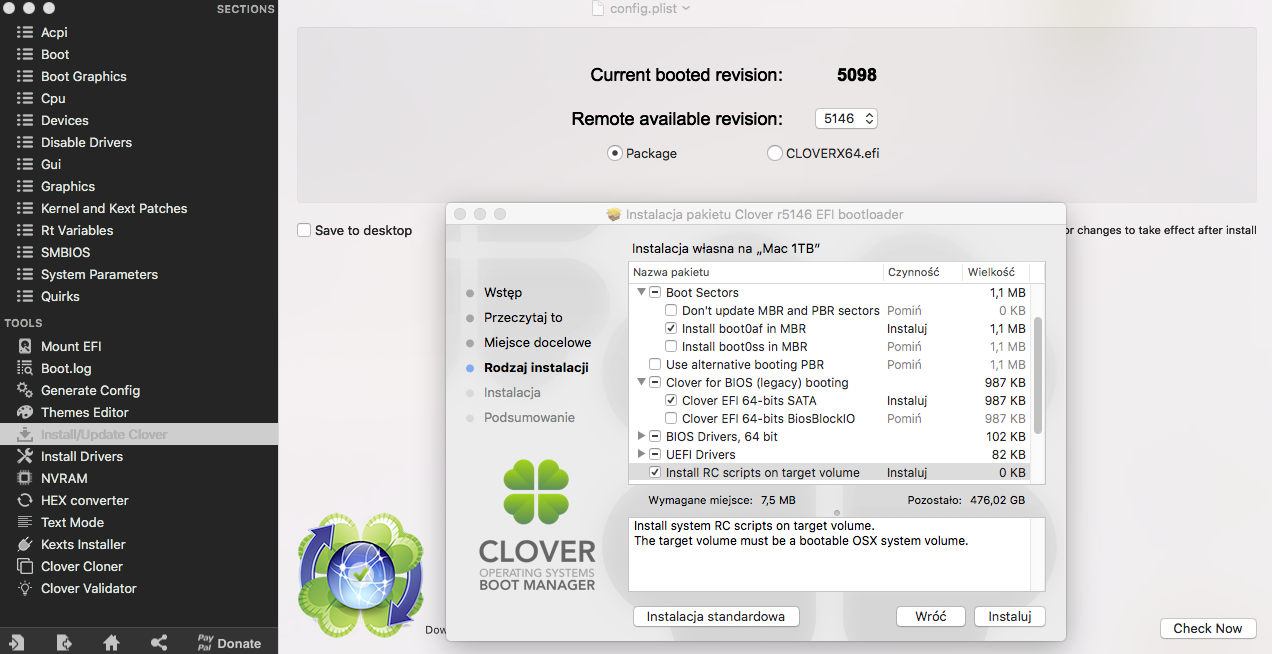
Task: Toggle the UEFI Drivers group checkbox
Action: pos(655,454)
